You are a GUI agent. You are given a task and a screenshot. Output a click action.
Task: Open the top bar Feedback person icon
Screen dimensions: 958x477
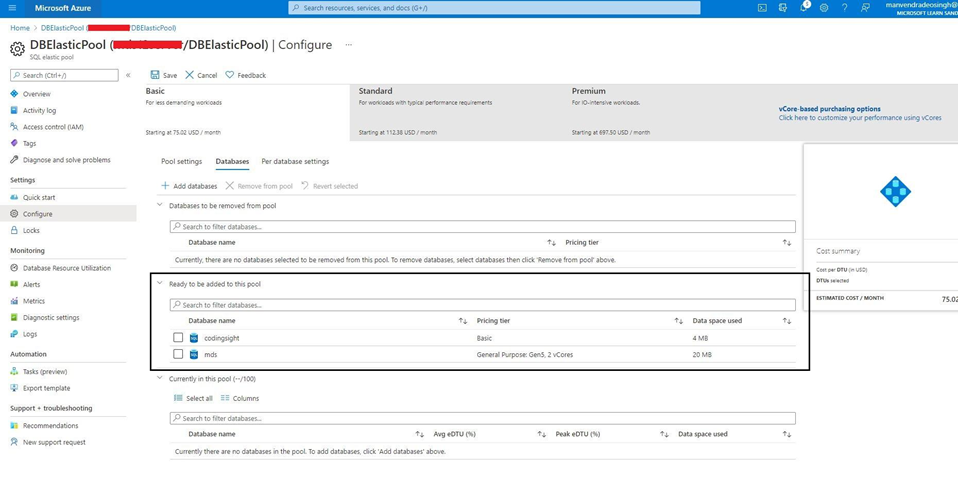(865, 8)
